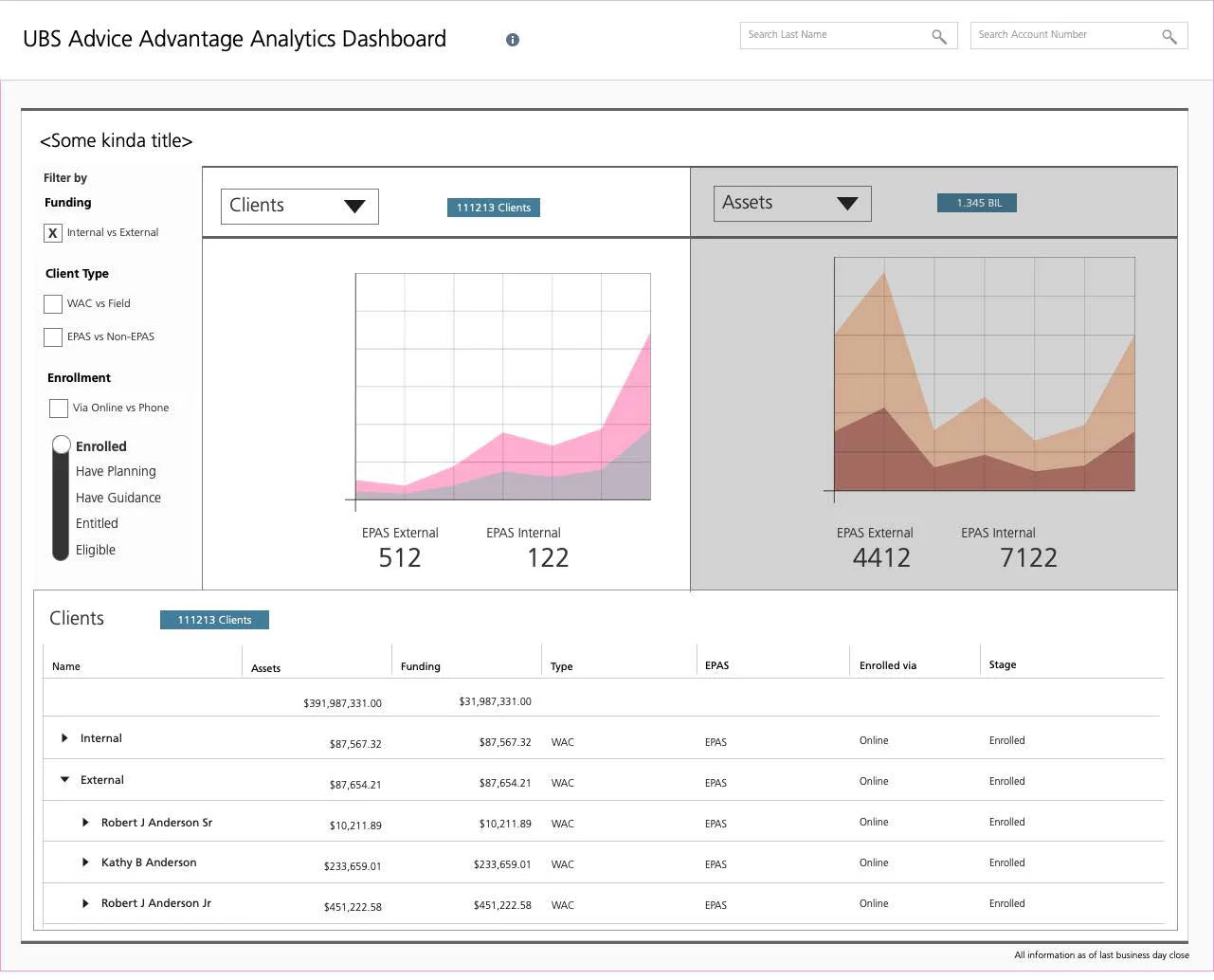The height and width of the screenshot is (980, 1214).
Task: Click the Stage column header
Action: click(x=1003, y=664)
